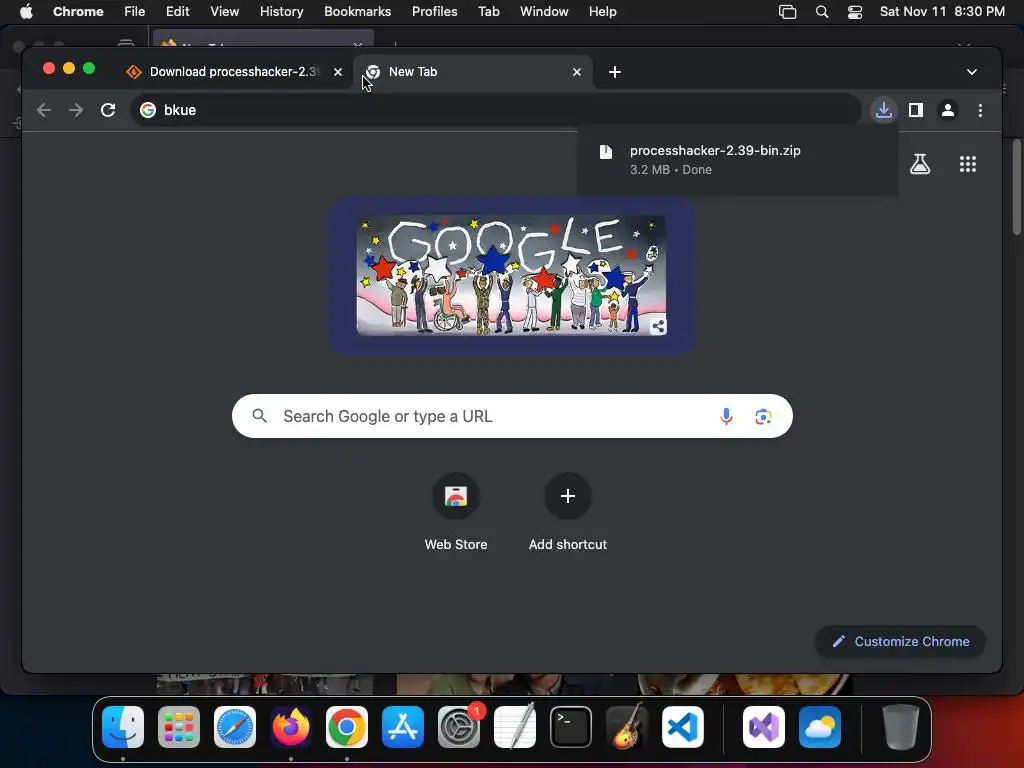Open the profile avatar icon
The image size is (1024, 768).
[948, 110]
